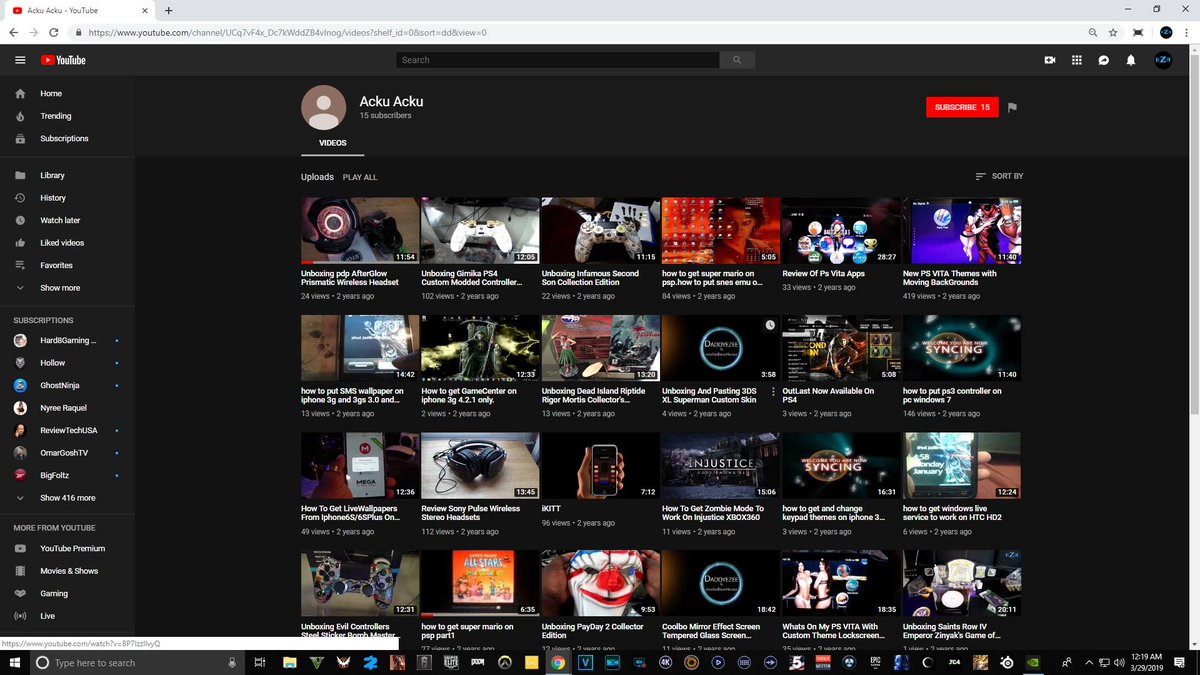Open the Uploads shelf link

[x=317, y=177]
